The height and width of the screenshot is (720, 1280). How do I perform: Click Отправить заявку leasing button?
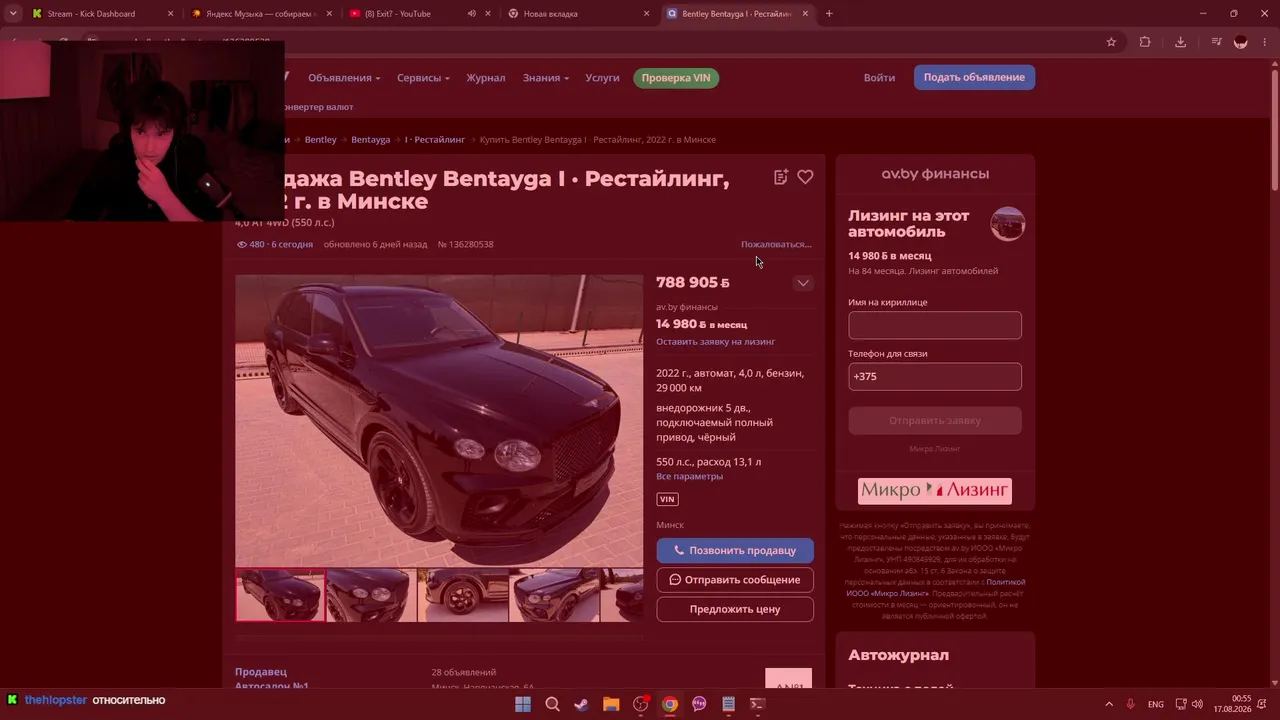[x=935, y=421]
